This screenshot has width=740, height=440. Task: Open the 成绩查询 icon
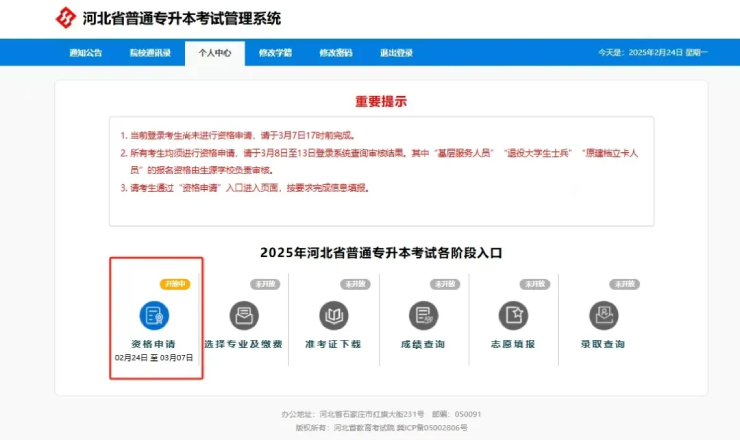pyautogui.click(x=424, y=316)
